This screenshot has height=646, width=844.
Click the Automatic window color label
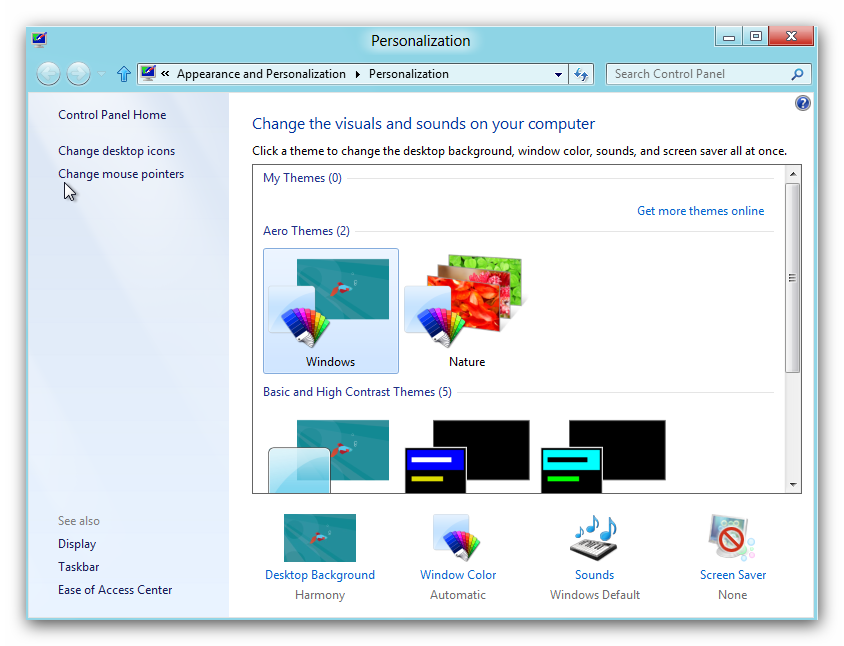(458, 595)
